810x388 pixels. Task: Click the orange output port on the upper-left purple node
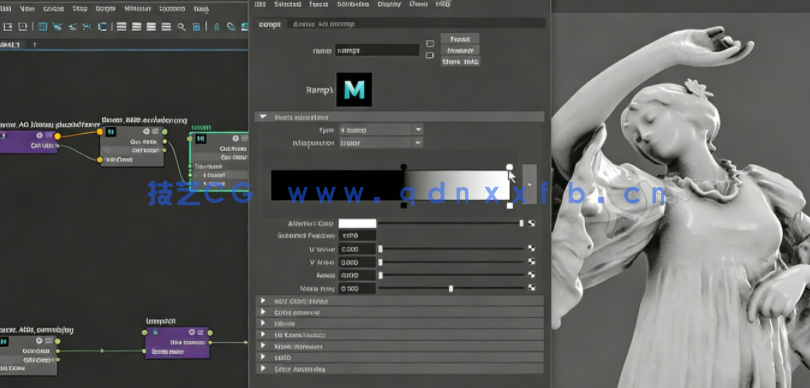pos(57,136)
